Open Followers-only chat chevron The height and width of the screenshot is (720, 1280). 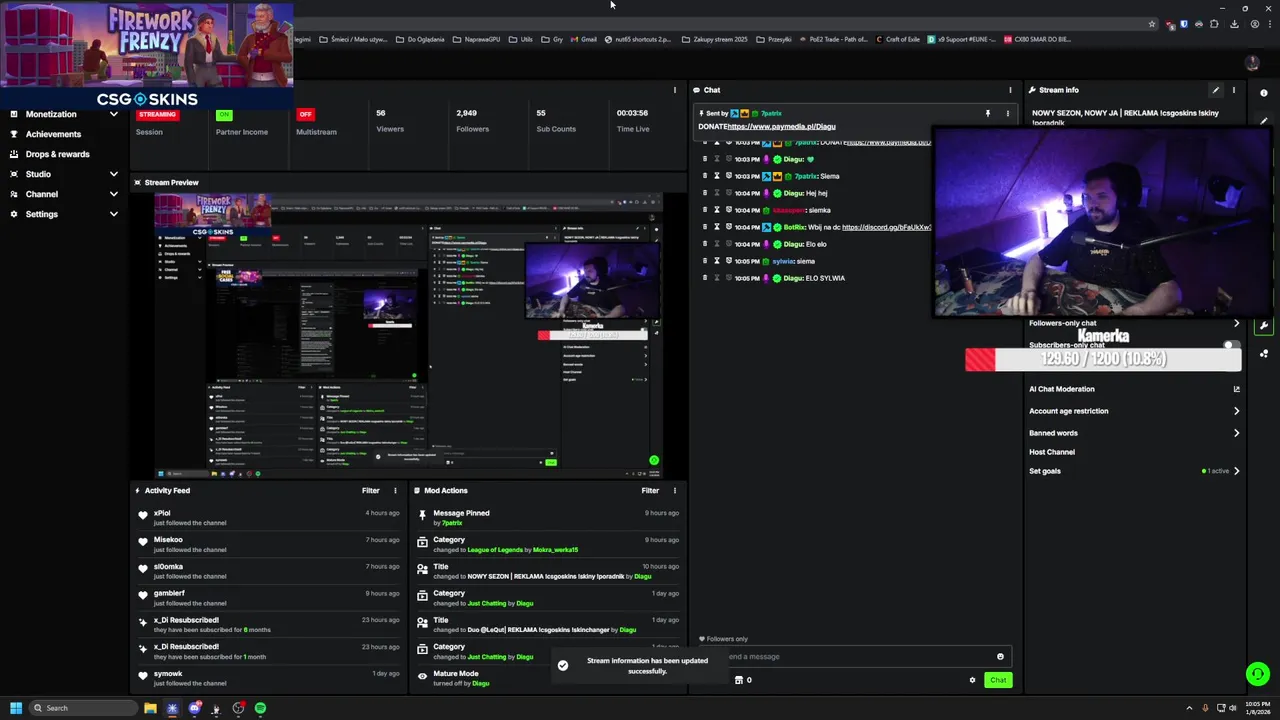[1236, 323]
